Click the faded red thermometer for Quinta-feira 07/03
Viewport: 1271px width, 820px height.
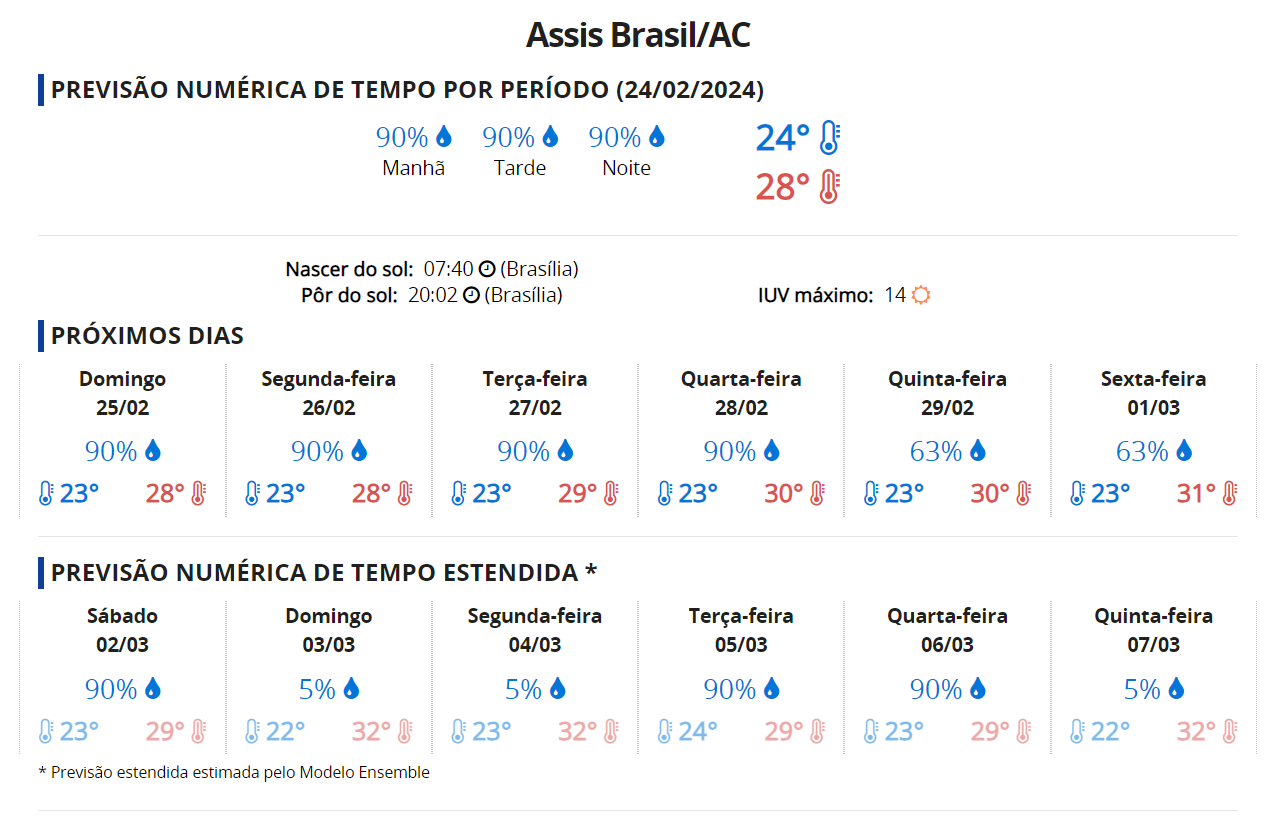(1229, 732)
